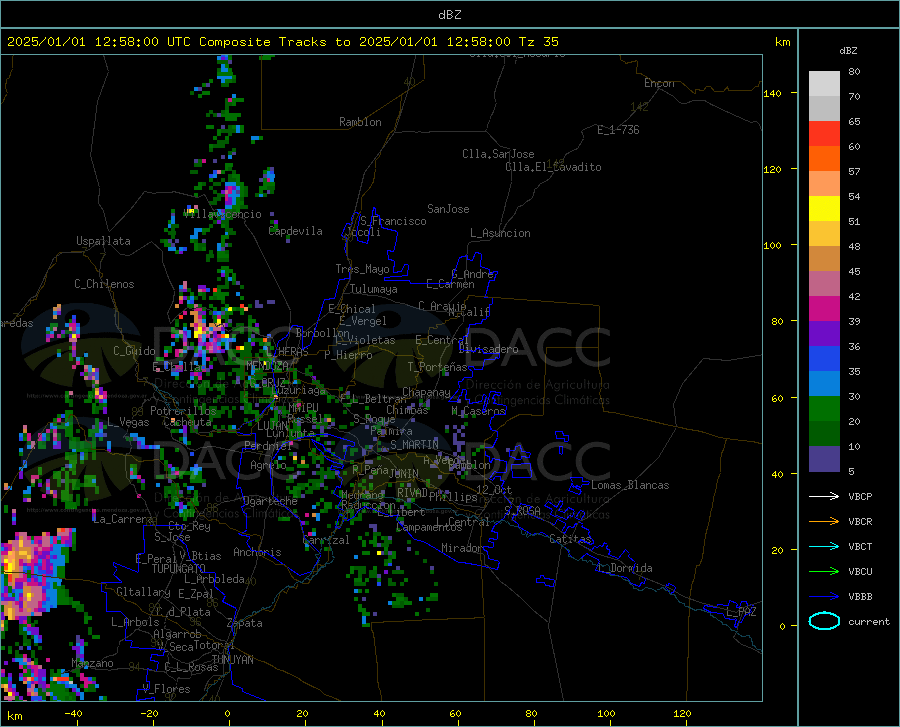
Task: Select the light blue 30–35 dBZ swatch
Action: pos(824,384)
